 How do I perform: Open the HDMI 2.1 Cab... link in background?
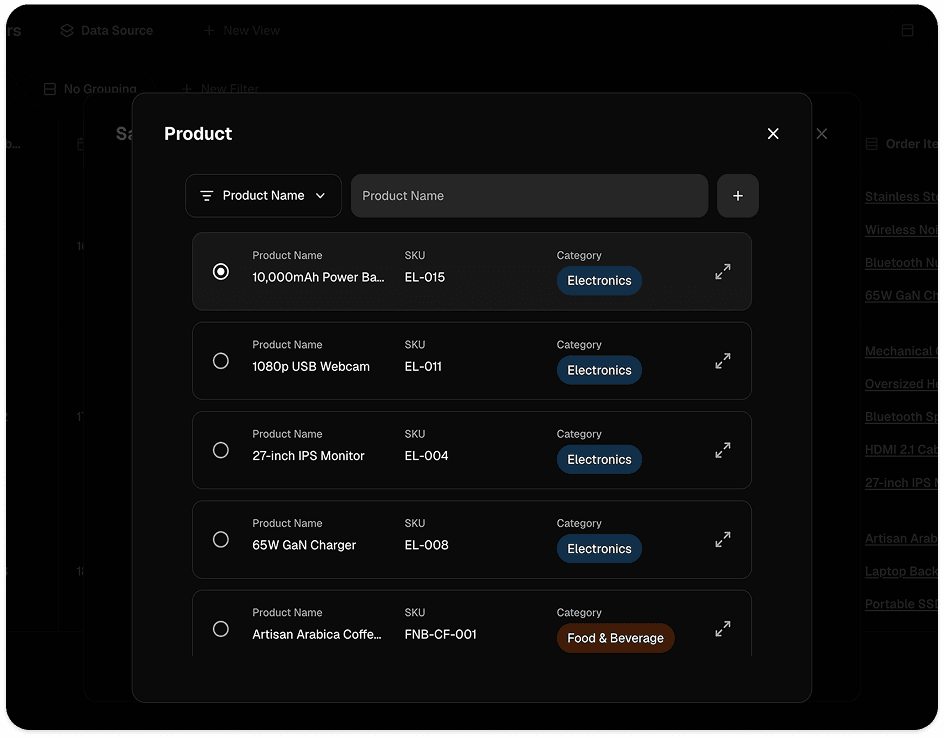tap(901, 450)
